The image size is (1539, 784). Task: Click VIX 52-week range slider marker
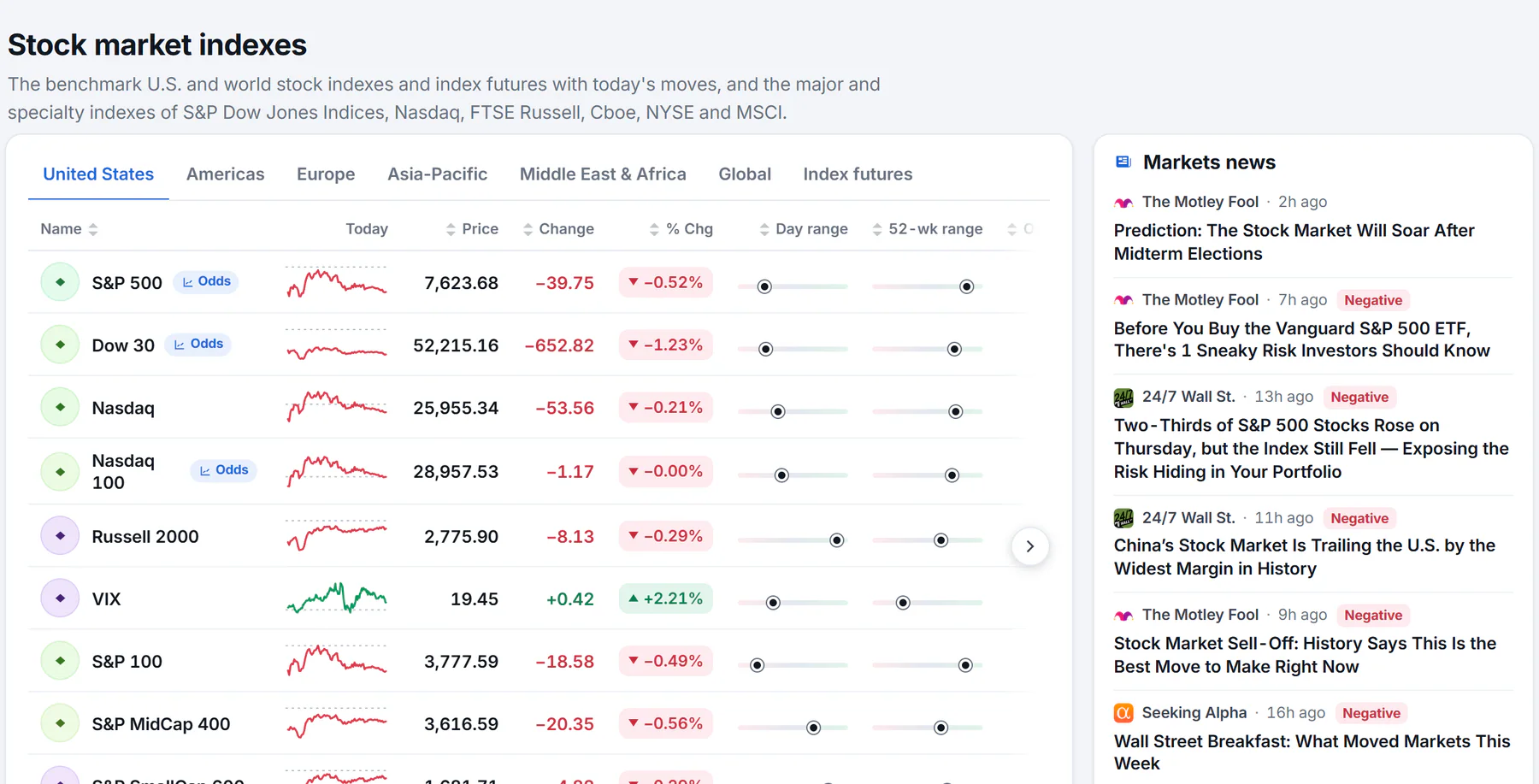coord(903,603)
